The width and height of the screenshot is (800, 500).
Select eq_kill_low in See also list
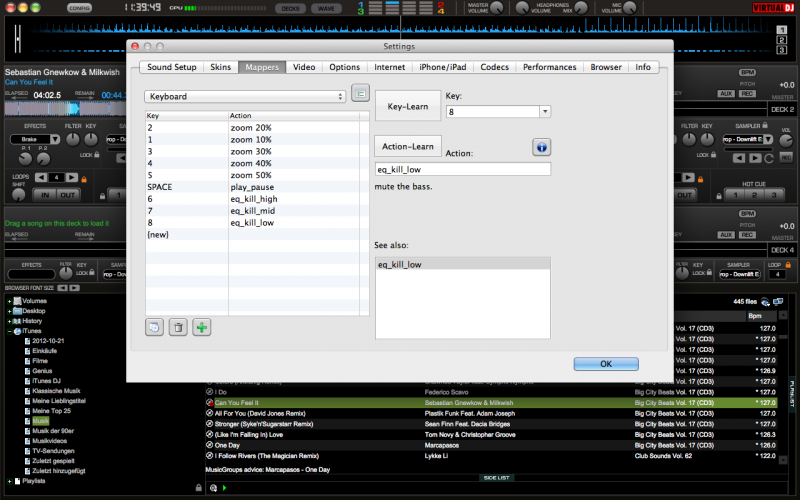click(463, 264)
